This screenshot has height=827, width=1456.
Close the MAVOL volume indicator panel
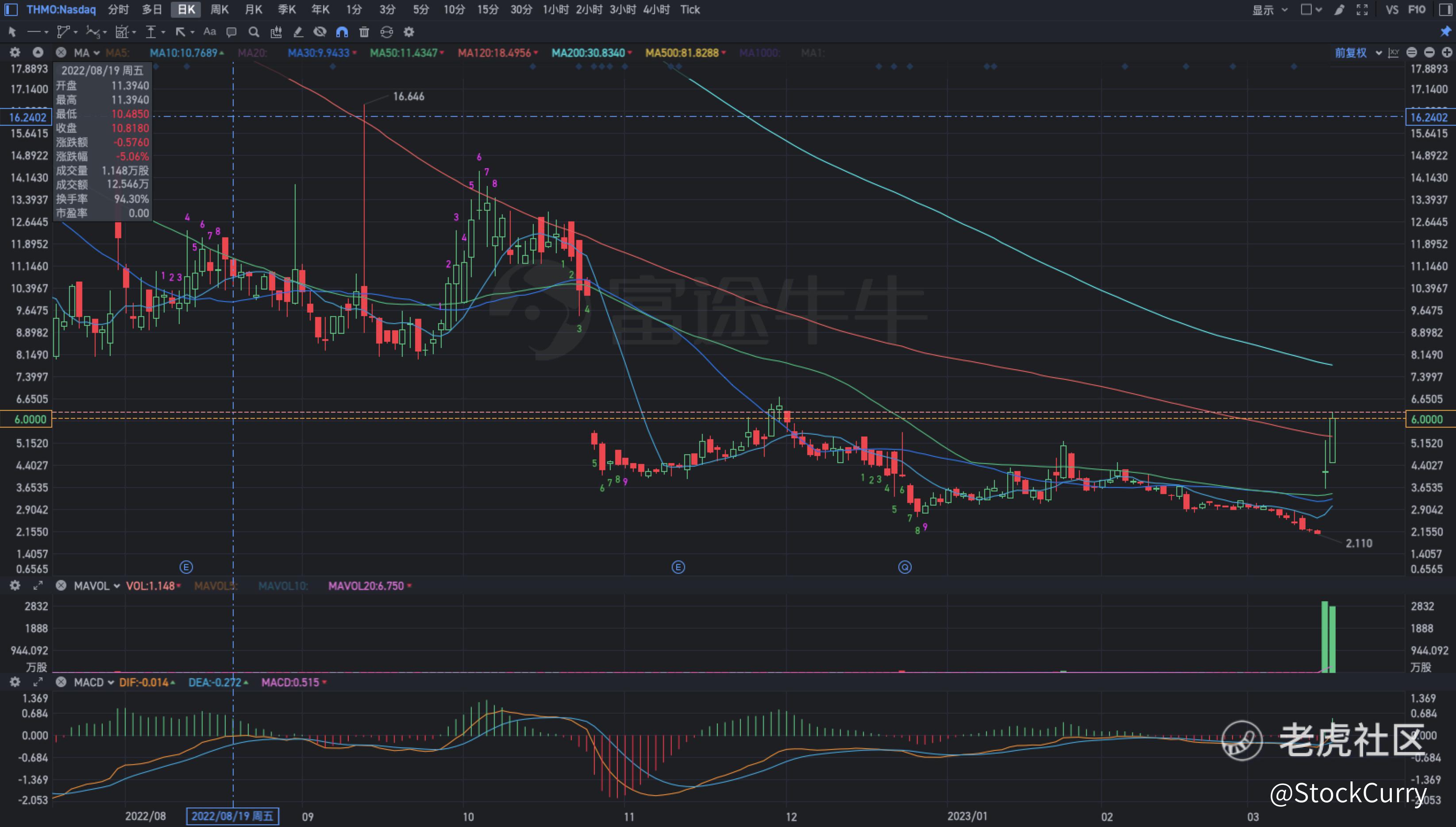(61, 586)
